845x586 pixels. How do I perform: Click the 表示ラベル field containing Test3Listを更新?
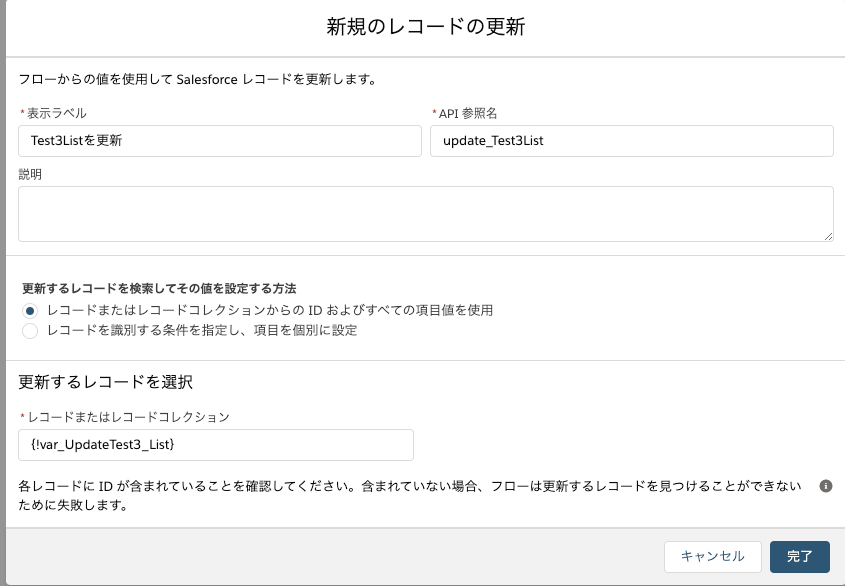pyautogui.click(x=220, y=141)
